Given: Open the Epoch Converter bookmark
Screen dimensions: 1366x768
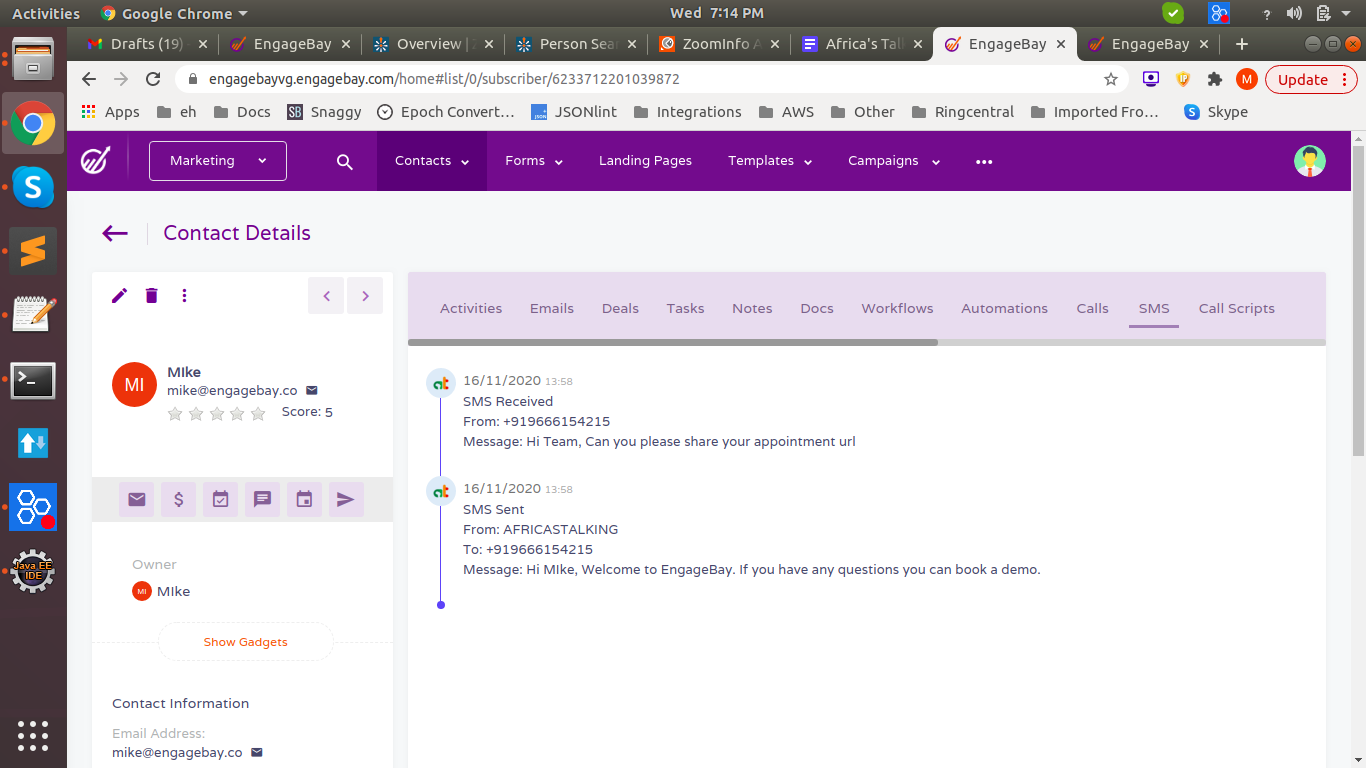Looking at the screenshot, I should (446, 112).
